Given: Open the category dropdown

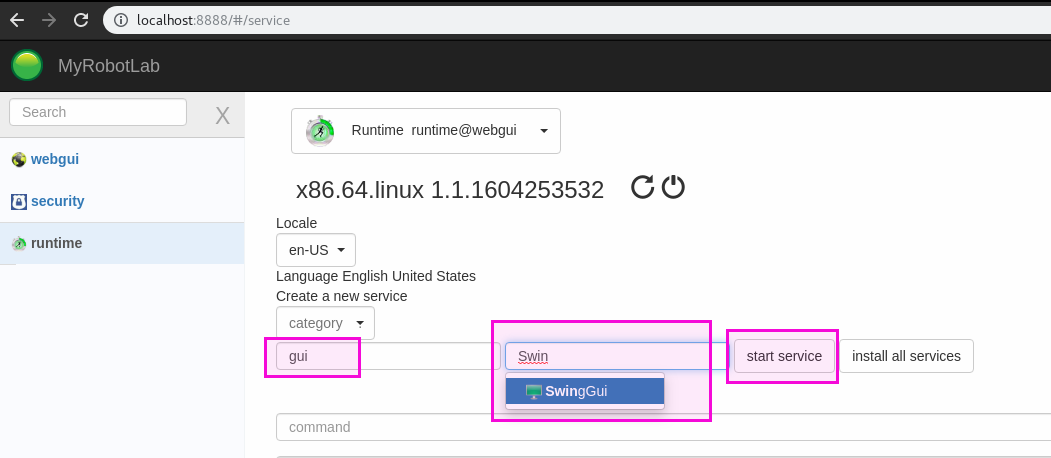Looking at the screenshot, I should click(325, 323).
